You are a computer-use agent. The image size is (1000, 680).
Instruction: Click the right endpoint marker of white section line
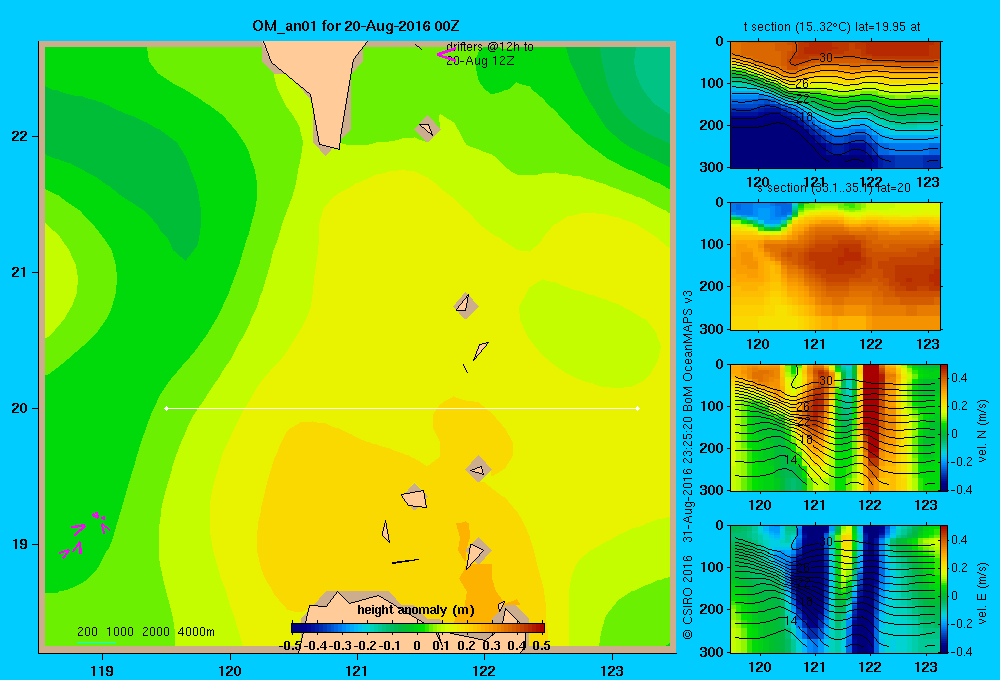[638, 408]
